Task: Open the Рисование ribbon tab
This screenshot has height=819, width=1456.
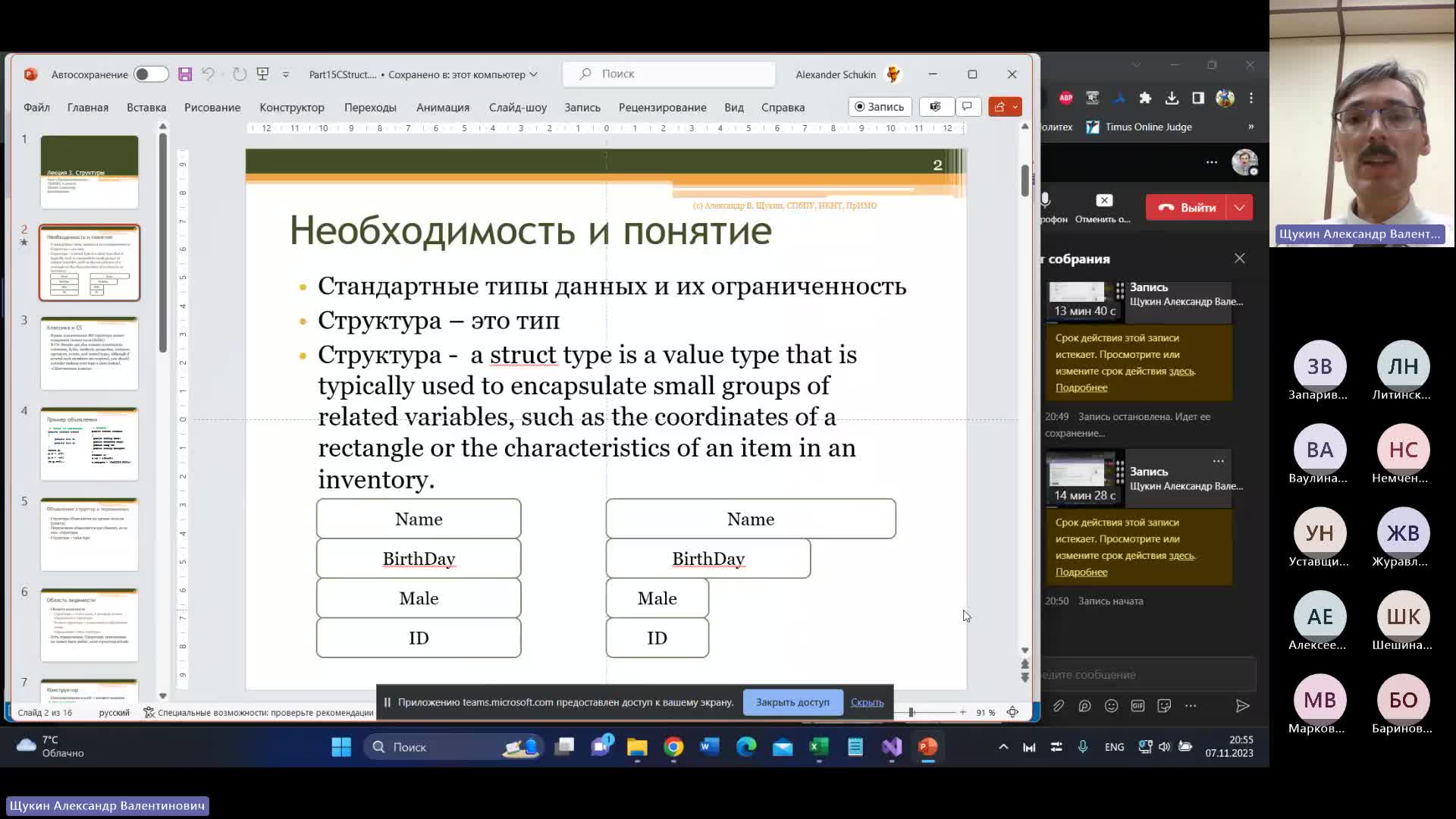Action: [212, 107]
